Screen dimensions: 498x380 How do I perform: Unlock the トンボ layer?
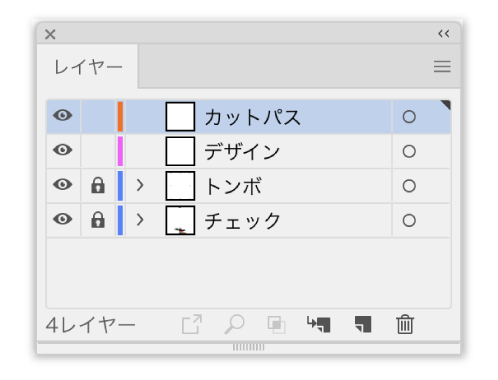point(98,185)
